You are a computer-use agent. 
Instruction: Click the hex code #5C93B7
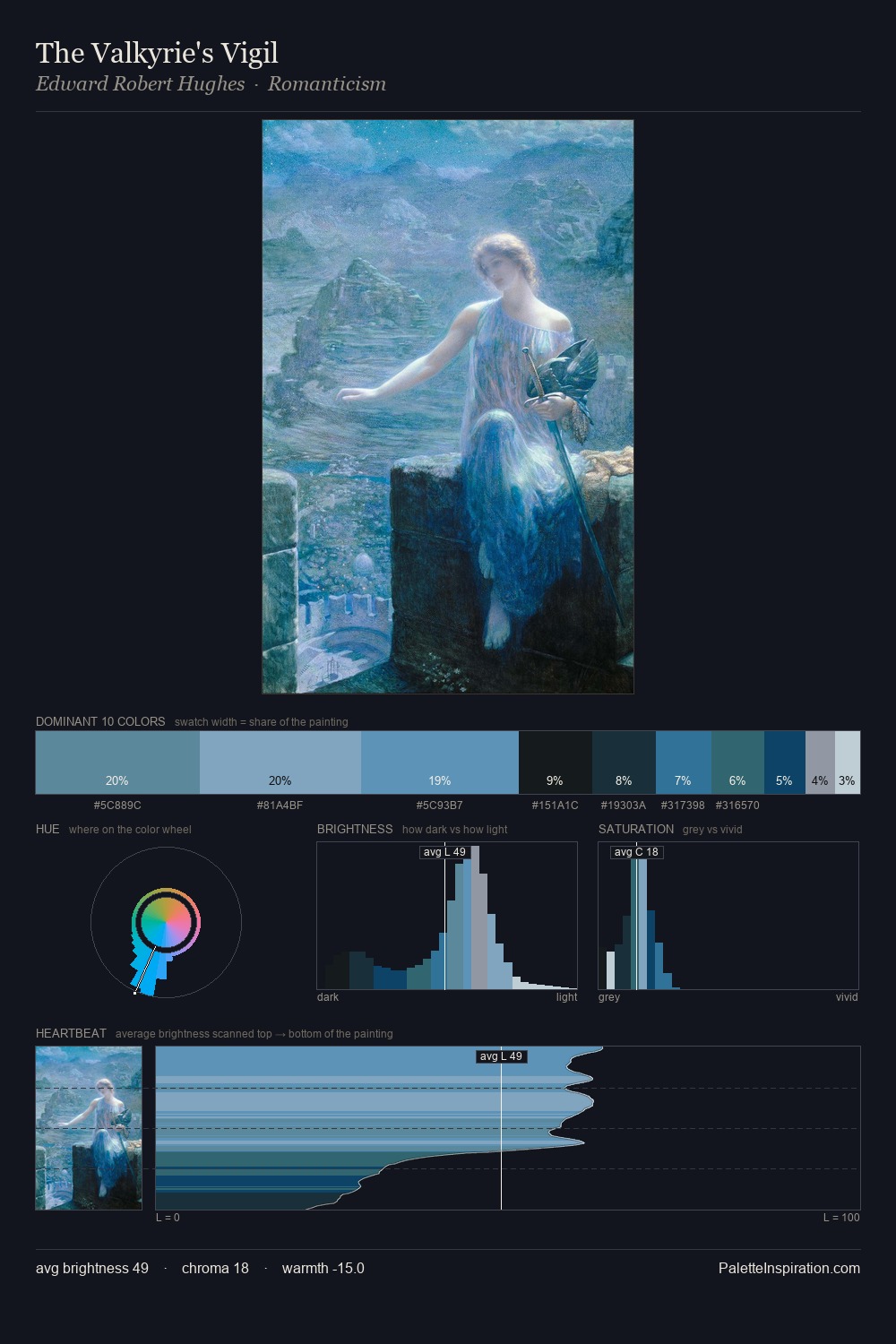(x=440, y=806)
